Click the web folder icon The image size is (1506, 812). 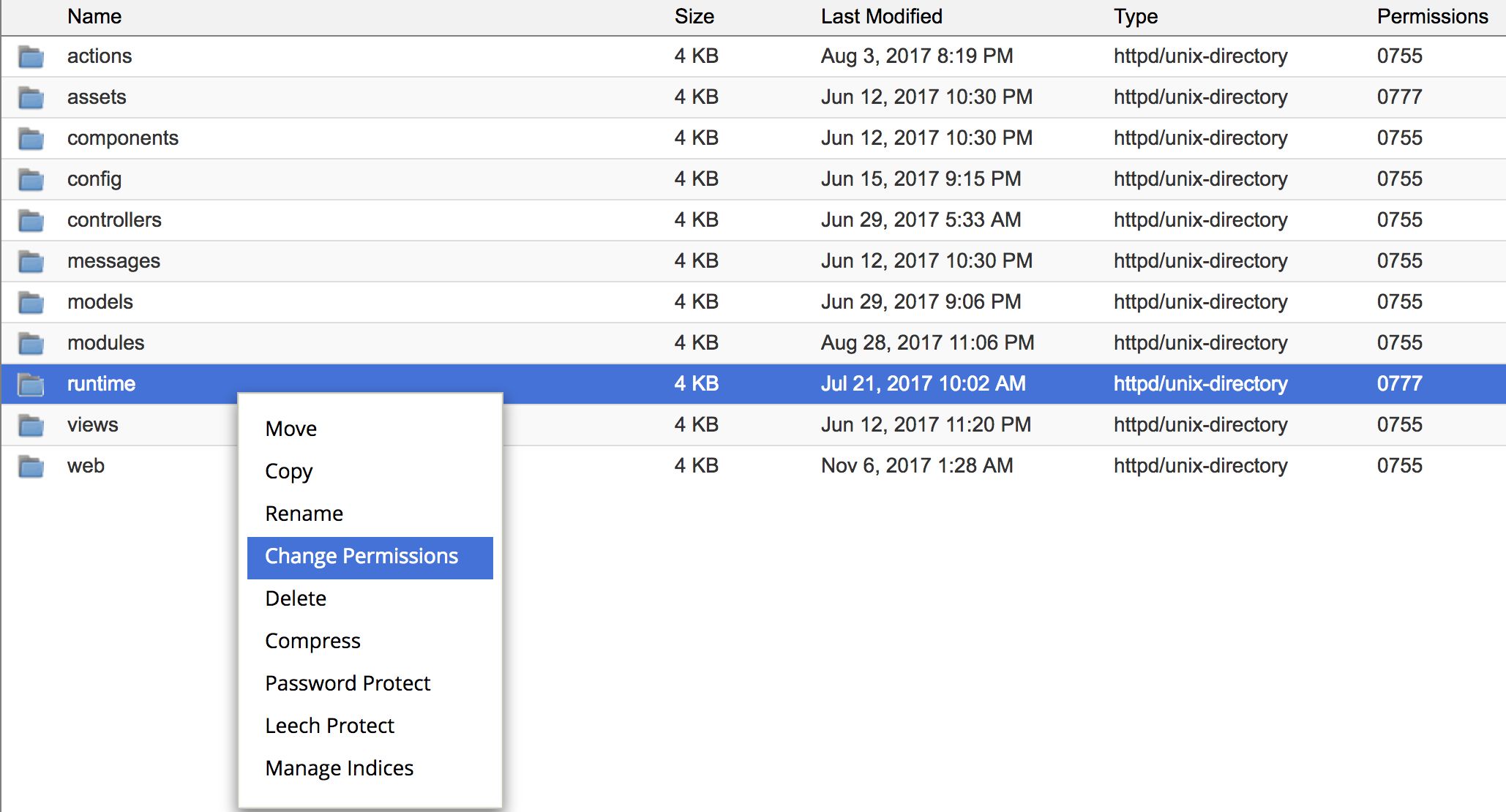pyautogui.click(x=31, y=466)
